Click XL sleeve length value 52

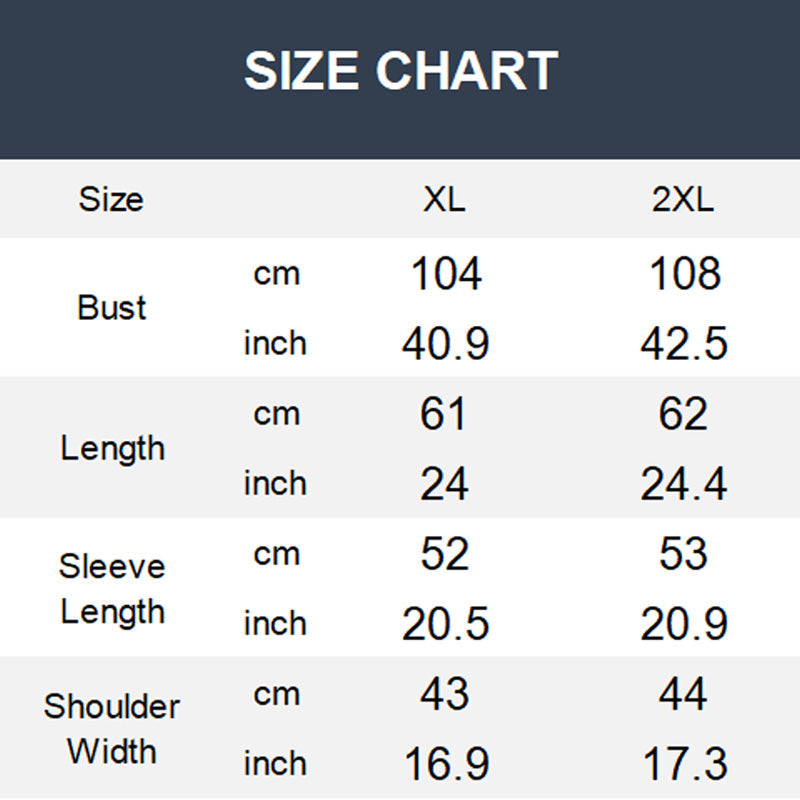445,554
